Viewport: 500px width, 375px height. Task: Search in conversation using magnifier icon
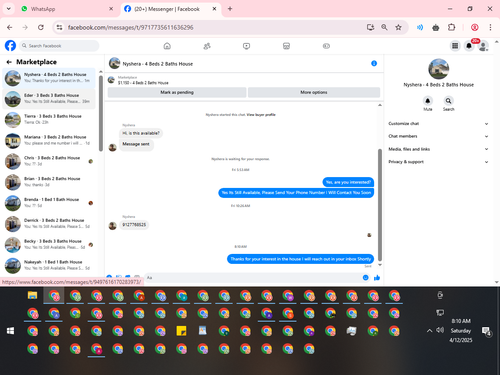448,101
